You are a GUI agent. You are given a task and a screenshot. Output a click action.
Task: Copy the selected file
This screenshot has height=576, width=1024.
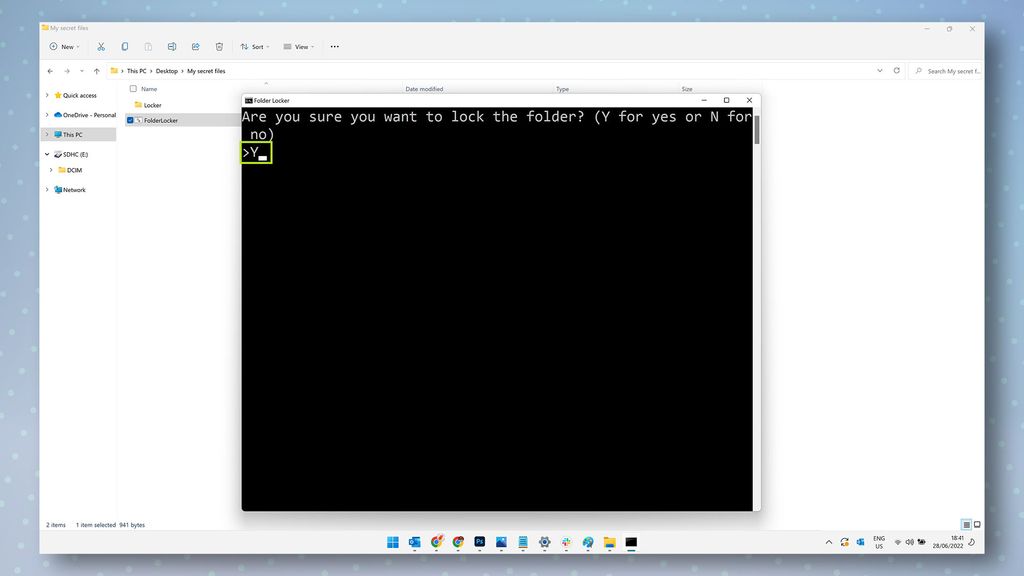coord(124,46)
